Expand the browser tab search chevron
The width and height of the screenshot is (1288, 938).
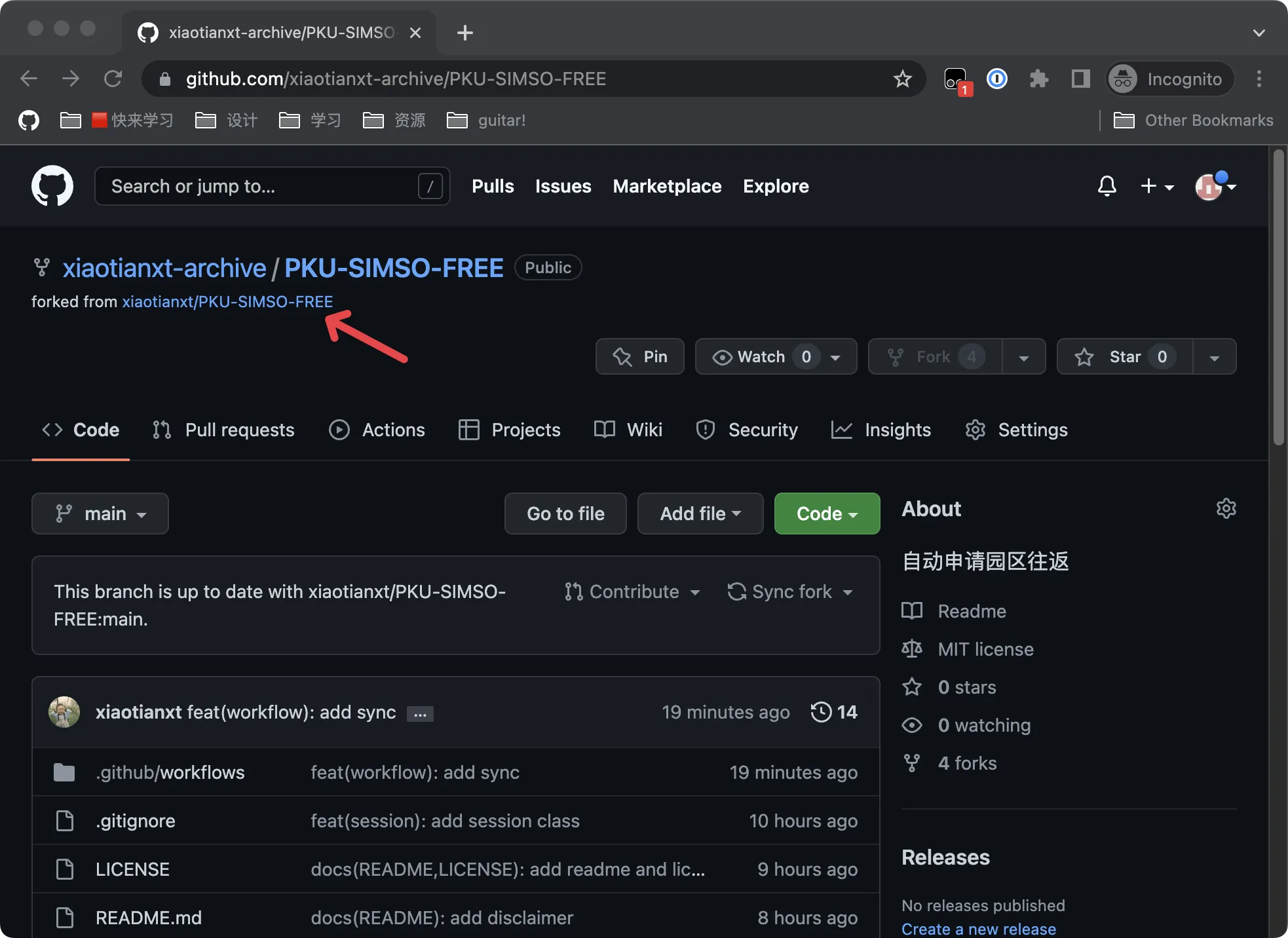[x=1259, y=33]
